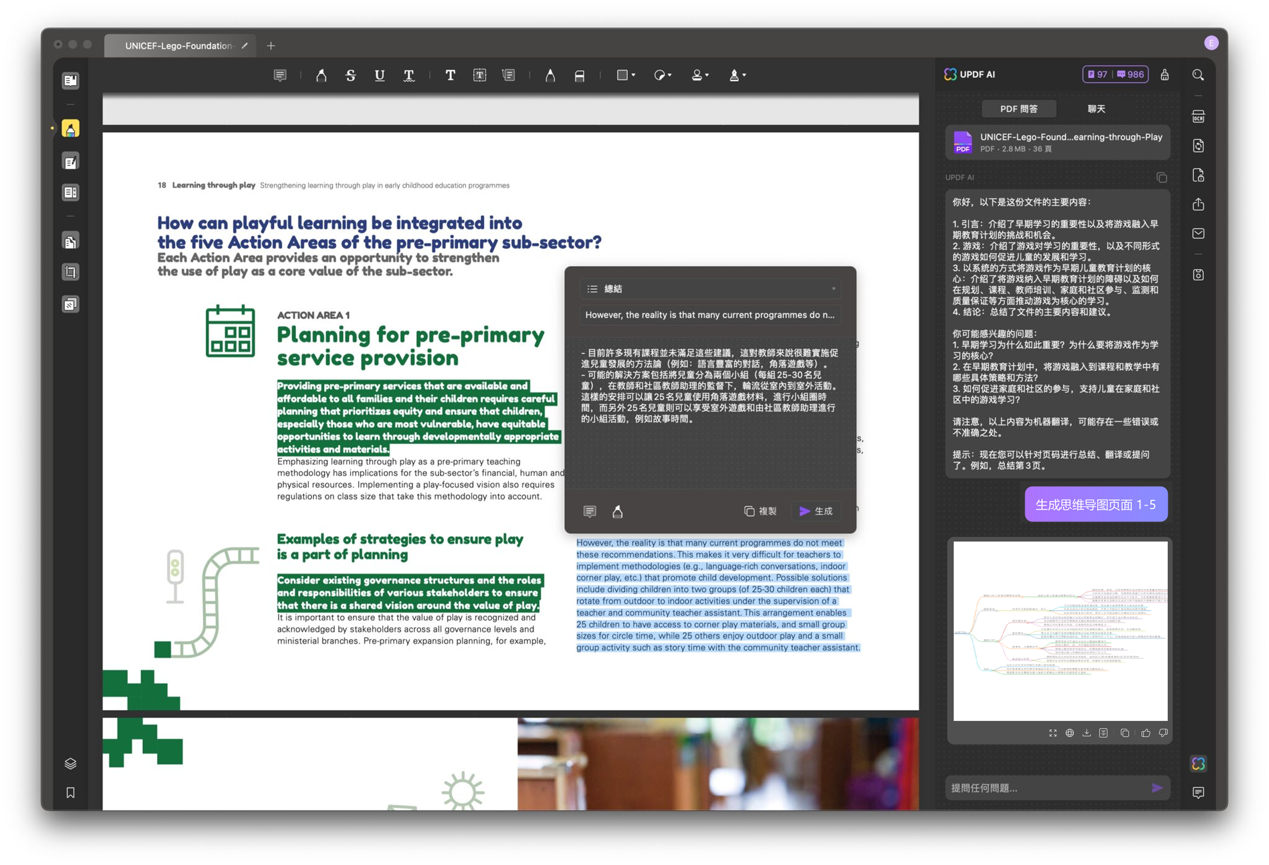
Task: Select the highlighter tool in the top toolbar
Action: (x=321, y=75)
